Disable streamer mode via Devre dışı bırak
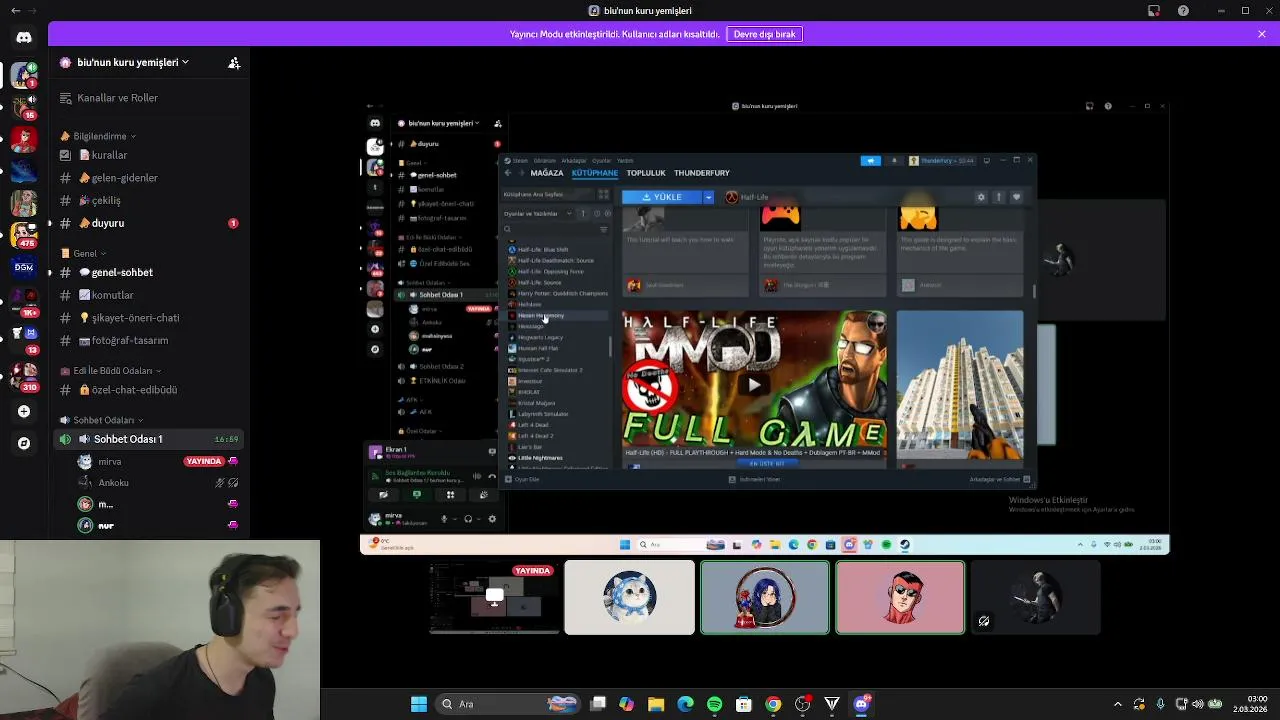The image size is (1280, 720). pos(765,34)
